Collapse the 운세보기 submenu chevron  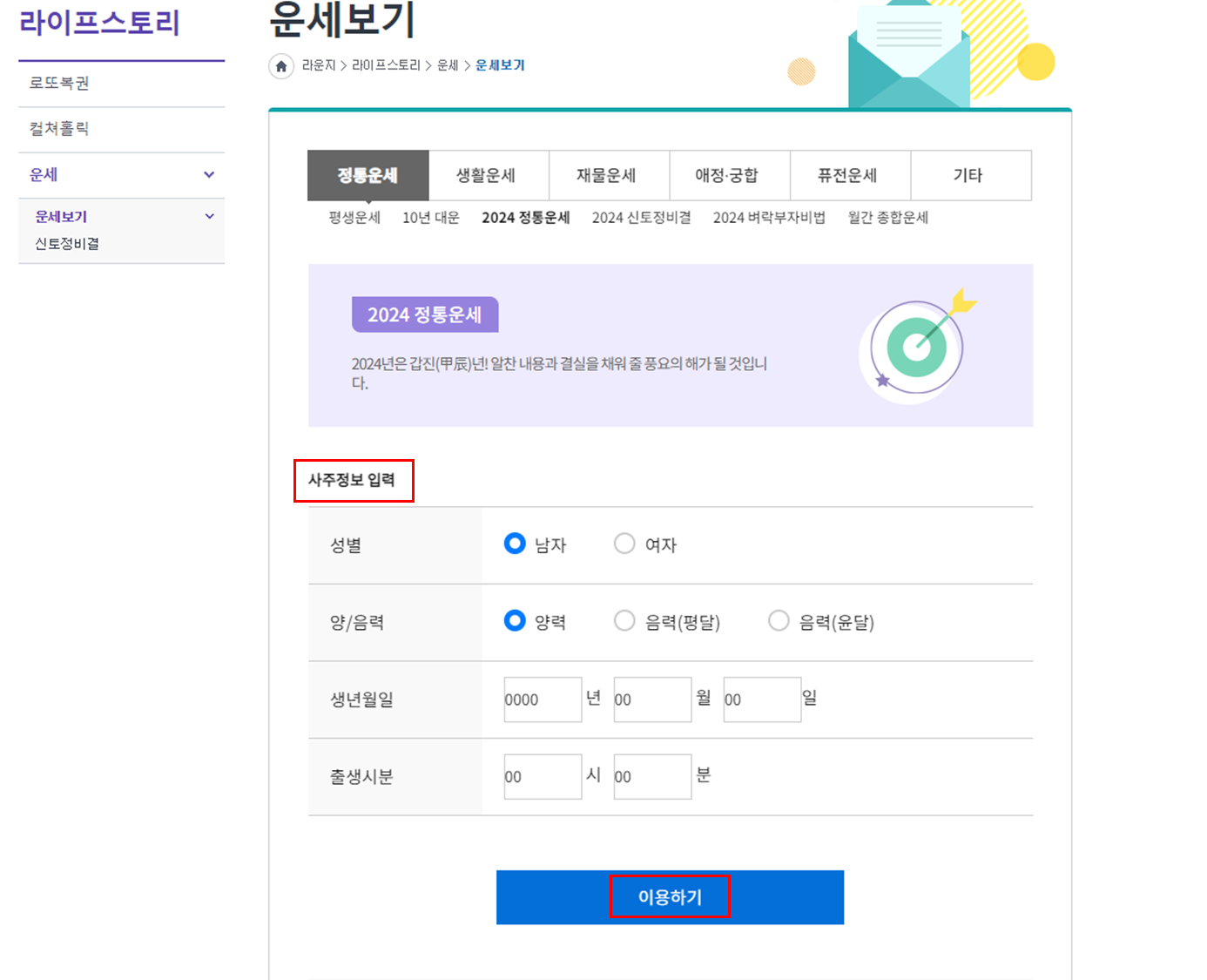[208, 216]
